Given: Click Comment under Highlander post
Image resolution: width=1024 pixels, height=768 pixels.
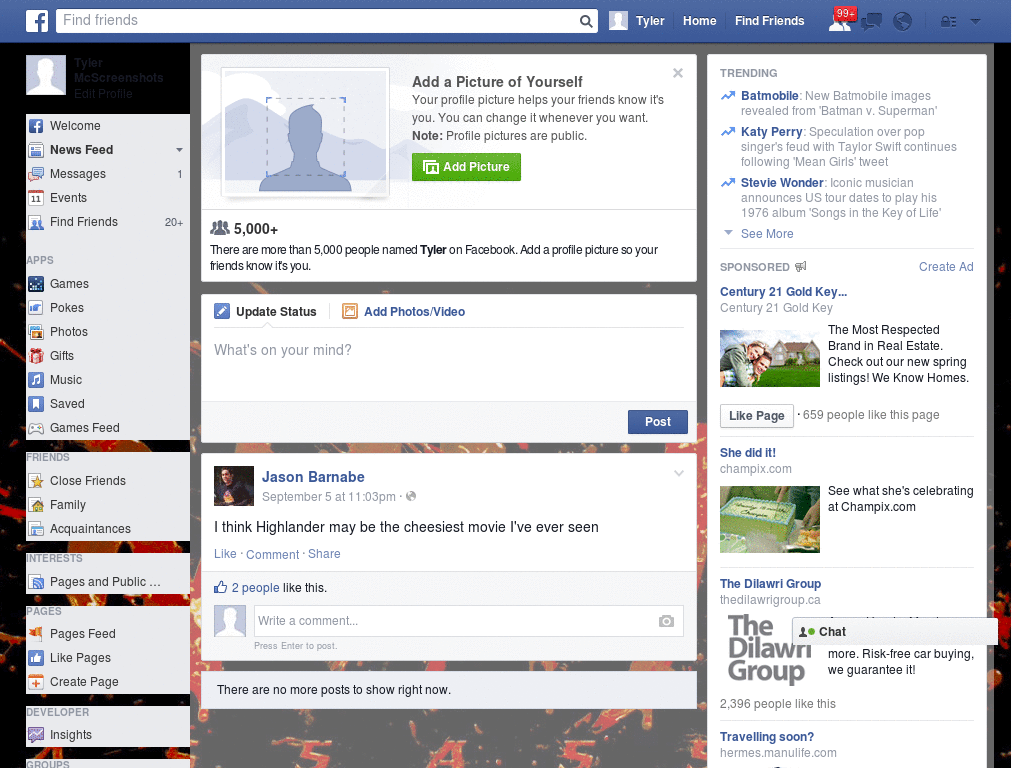Looking at the screenshot, I should click(272, 554).
